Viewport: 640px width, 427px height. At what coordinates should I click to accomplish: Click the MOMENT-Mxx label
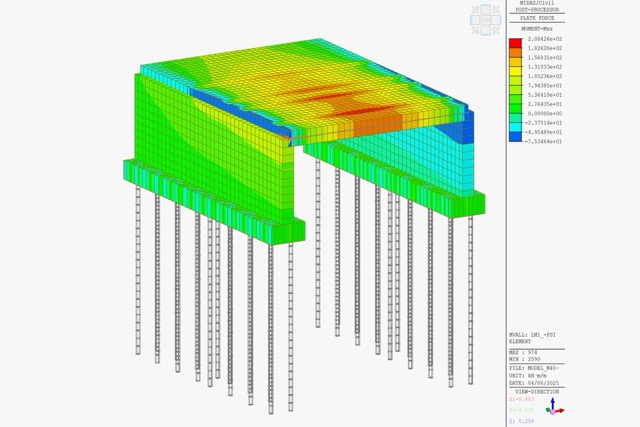pyautogui.click(x=537, y=29)
